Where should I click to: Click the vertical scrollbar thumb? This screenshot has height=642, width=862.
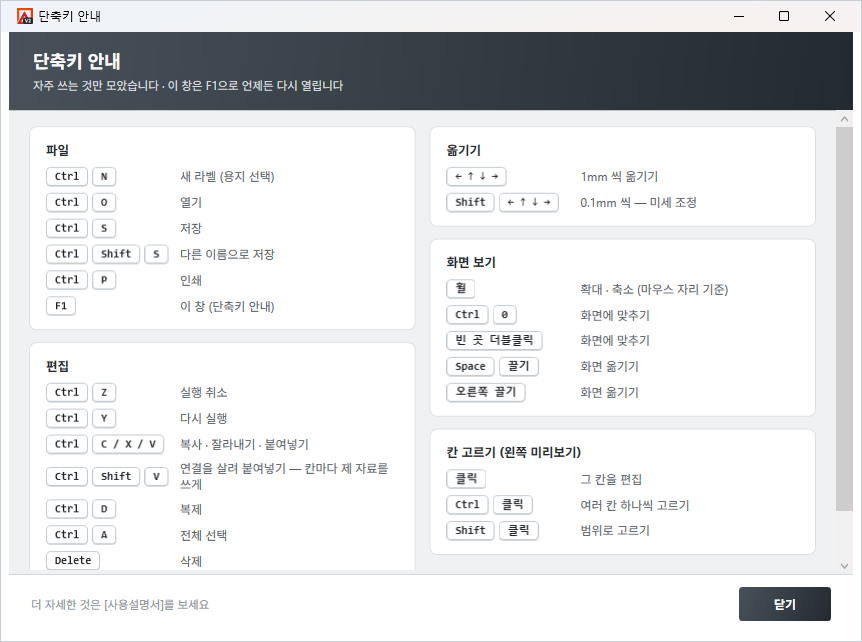(x=844, y=319)
